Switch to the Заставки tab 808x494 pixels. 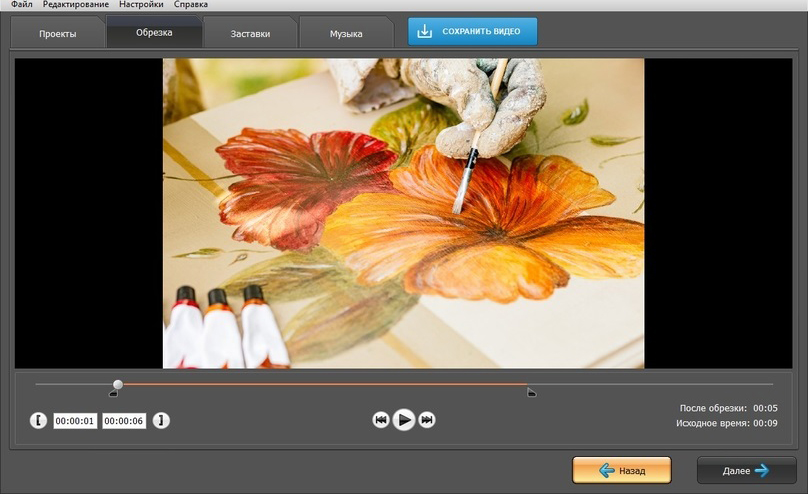point(249,34)
